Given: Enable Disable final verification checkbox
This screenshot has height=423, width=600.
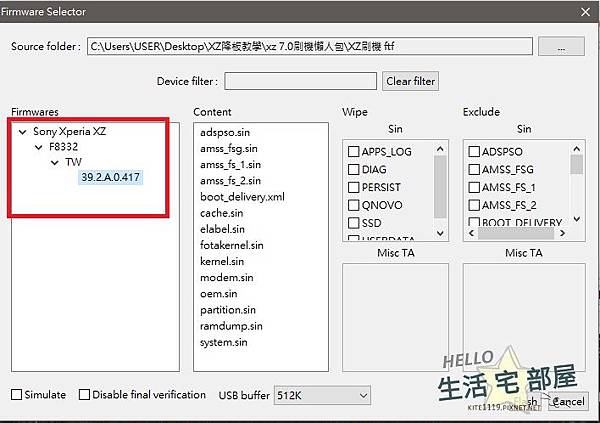Looking at the screenshot, I should pos(84,395).
